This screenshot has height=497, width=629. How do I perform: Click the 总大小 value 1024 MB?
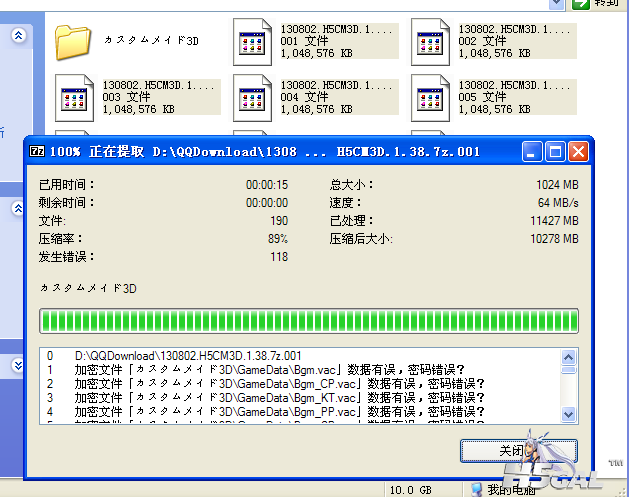(x=558, y=185)
